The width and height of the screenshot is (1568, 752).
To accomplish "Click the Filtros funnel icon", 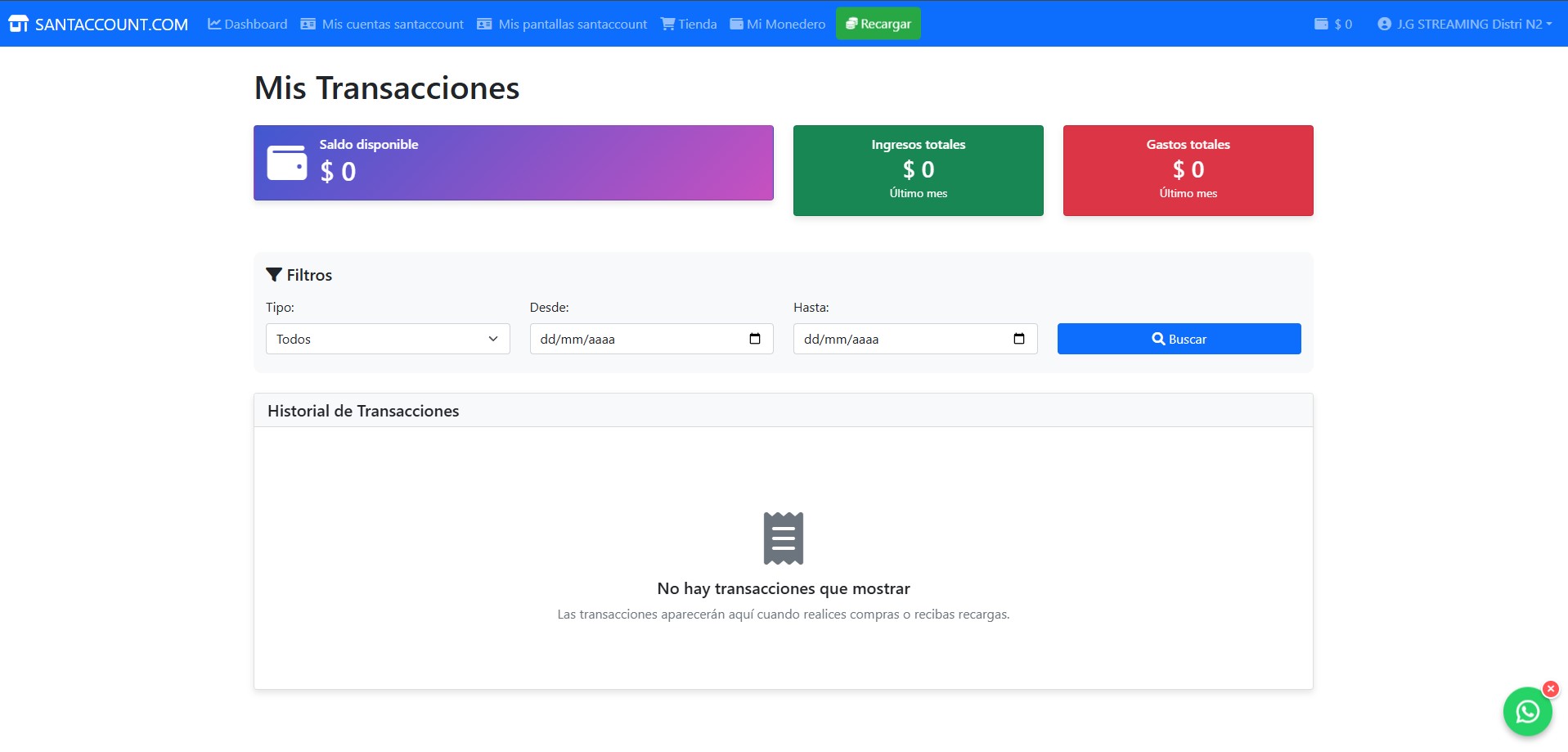I will tap(273, 274).
